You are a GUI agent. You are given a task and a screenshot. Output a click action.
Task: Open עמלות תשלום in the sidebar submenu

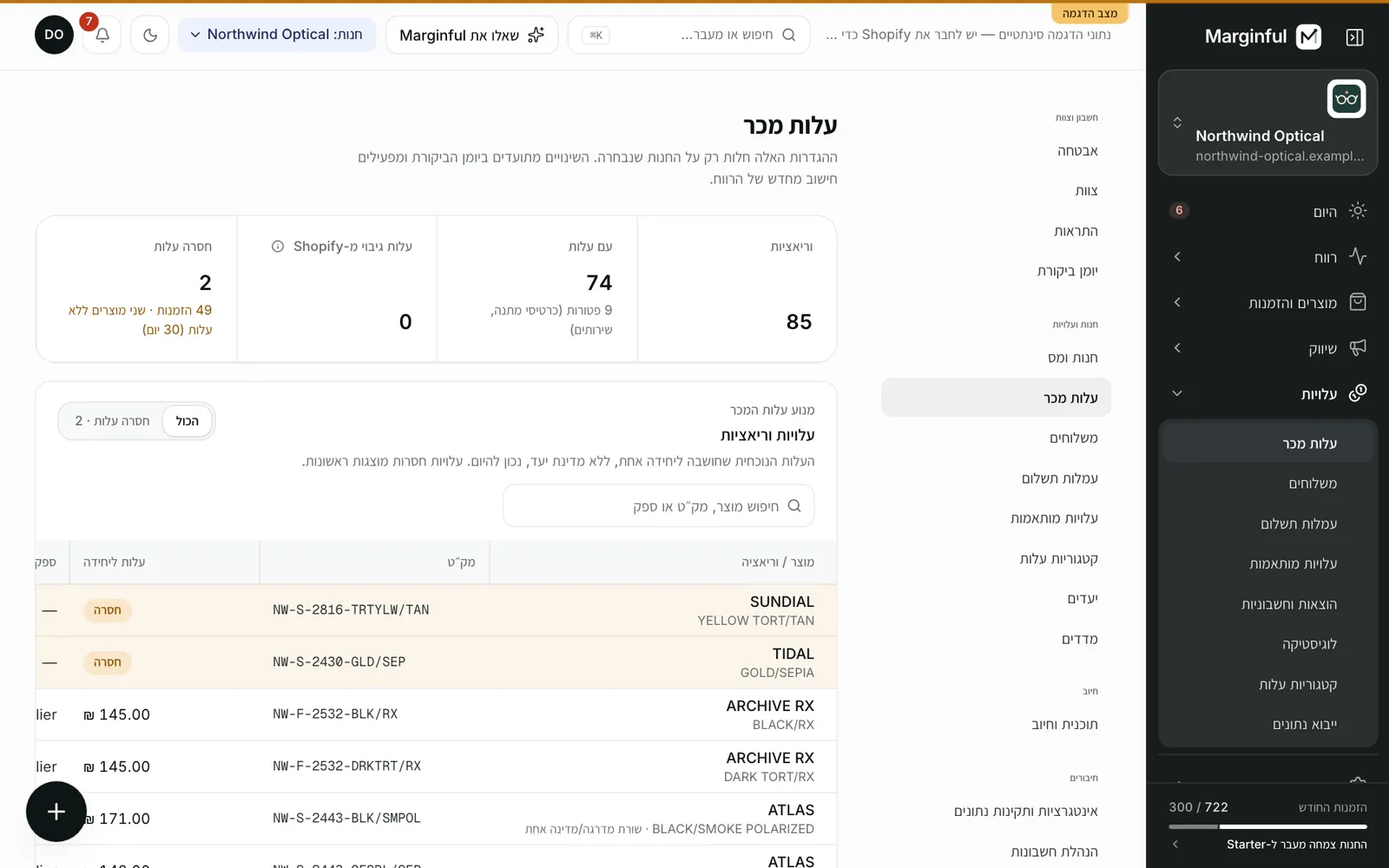(1268, 524)
